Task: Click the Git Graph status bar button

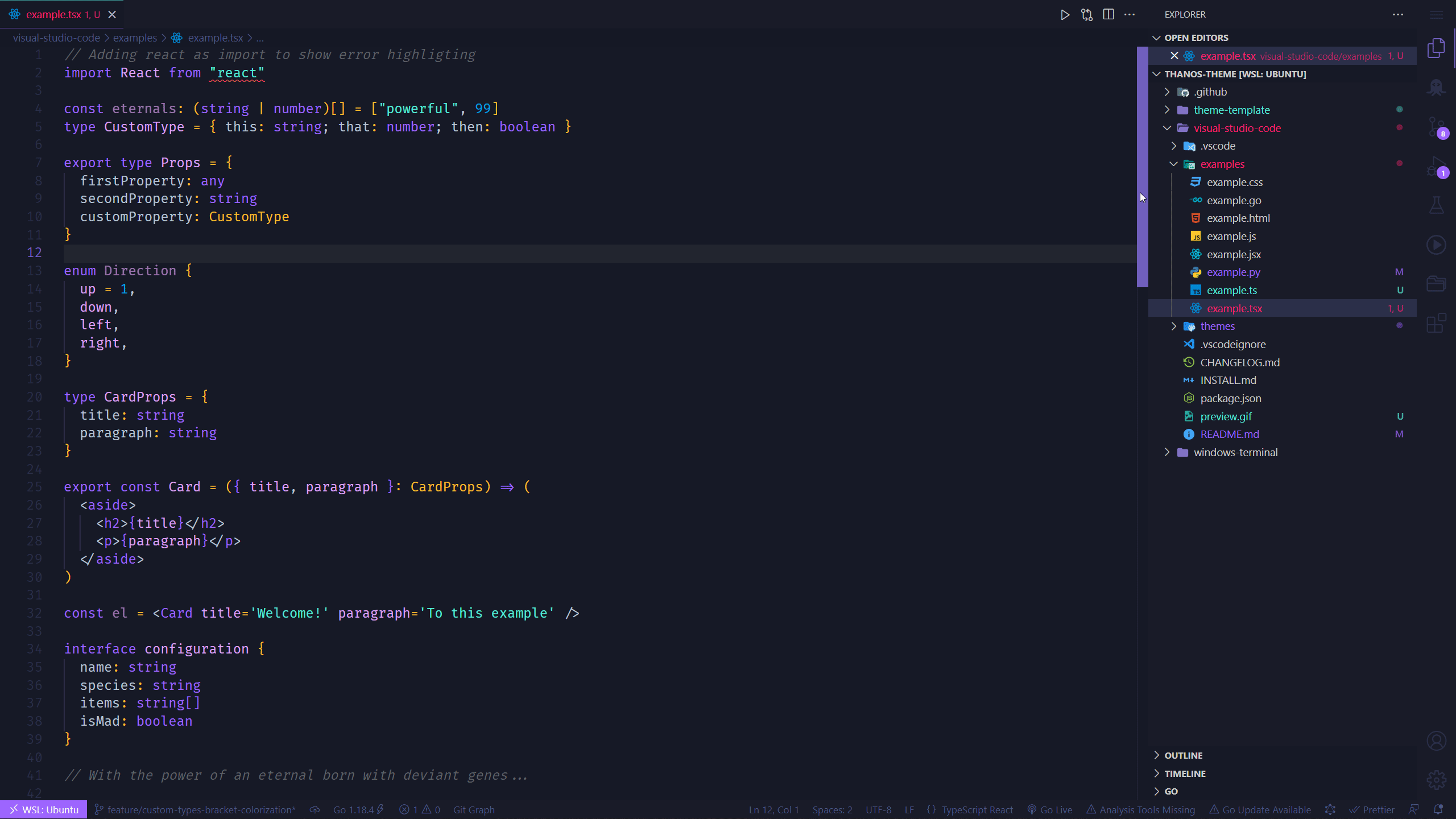Action: coord(473,809)
